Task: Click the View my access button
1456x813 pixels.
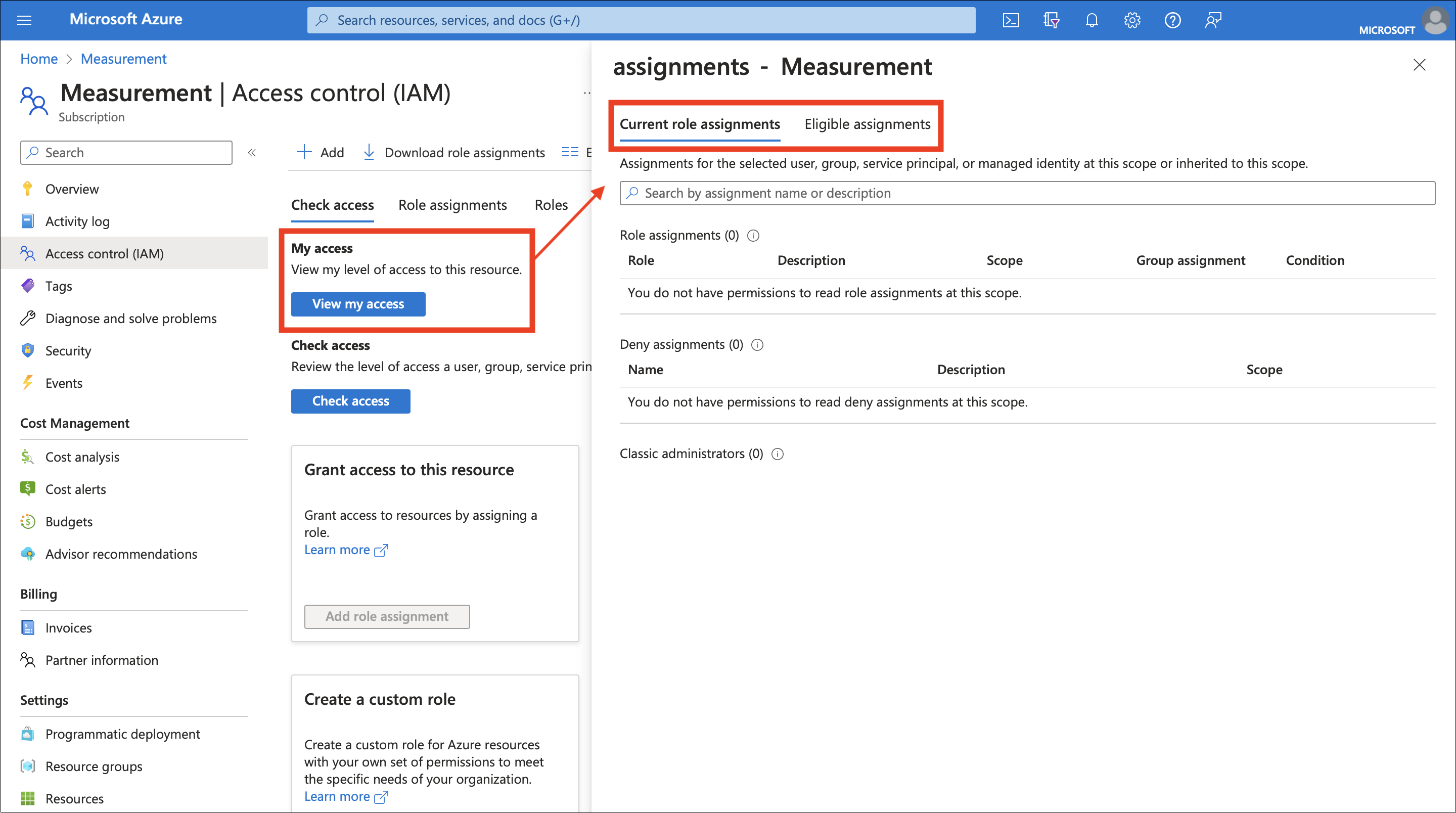Action: [357, 303]
